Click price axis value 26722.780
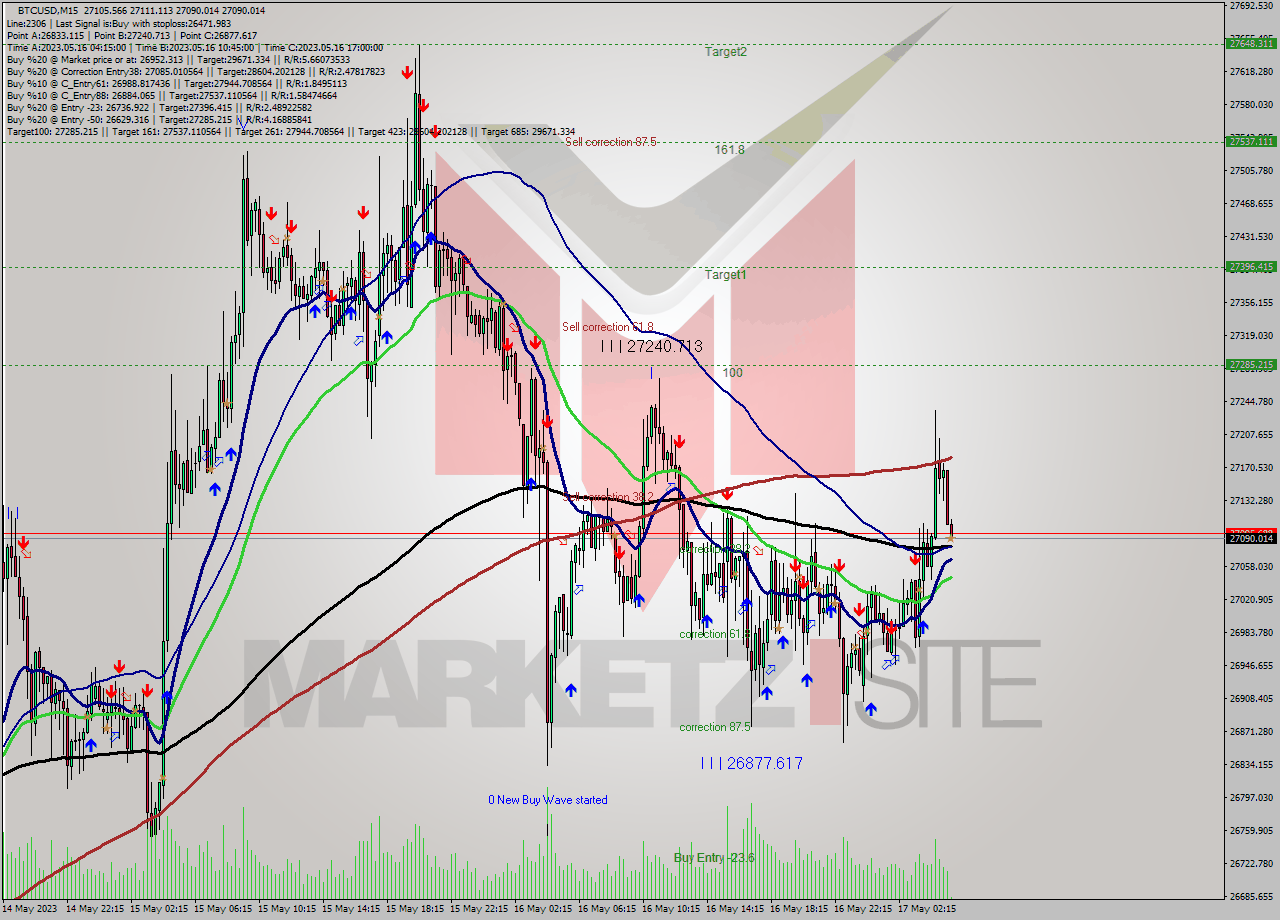The image size is (1280, 920). [x=1252, y=863]
